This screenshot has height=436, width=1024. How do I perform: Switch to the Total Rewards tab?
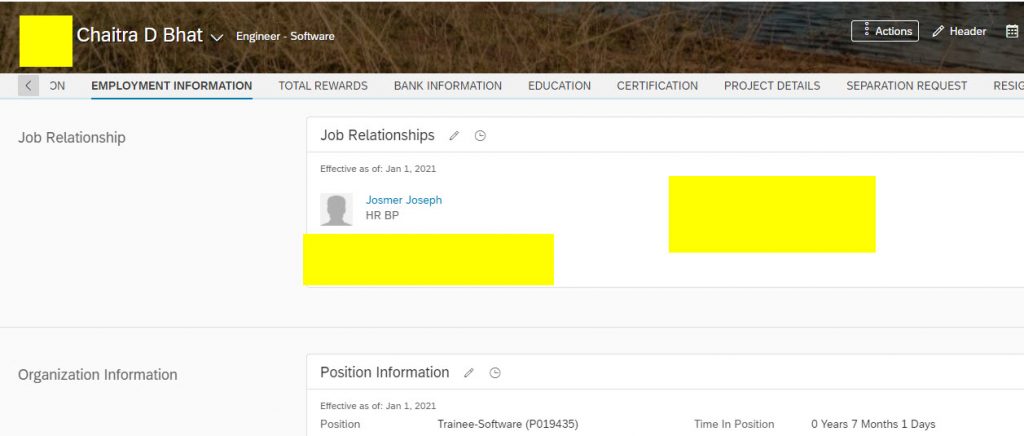tap(323, 86)
